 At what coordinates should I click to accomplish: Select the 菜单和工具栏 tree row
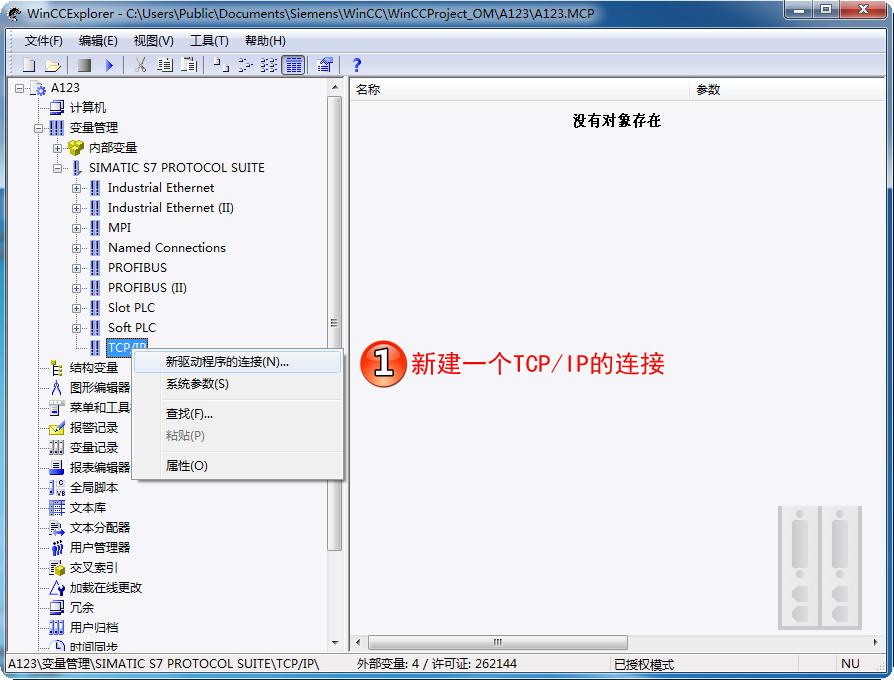click(x=100, y=408)
